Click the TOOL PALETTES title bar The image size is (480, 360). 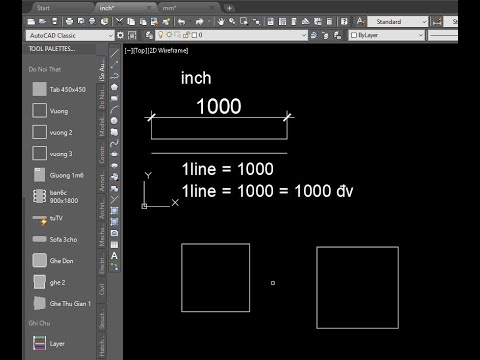61,49
